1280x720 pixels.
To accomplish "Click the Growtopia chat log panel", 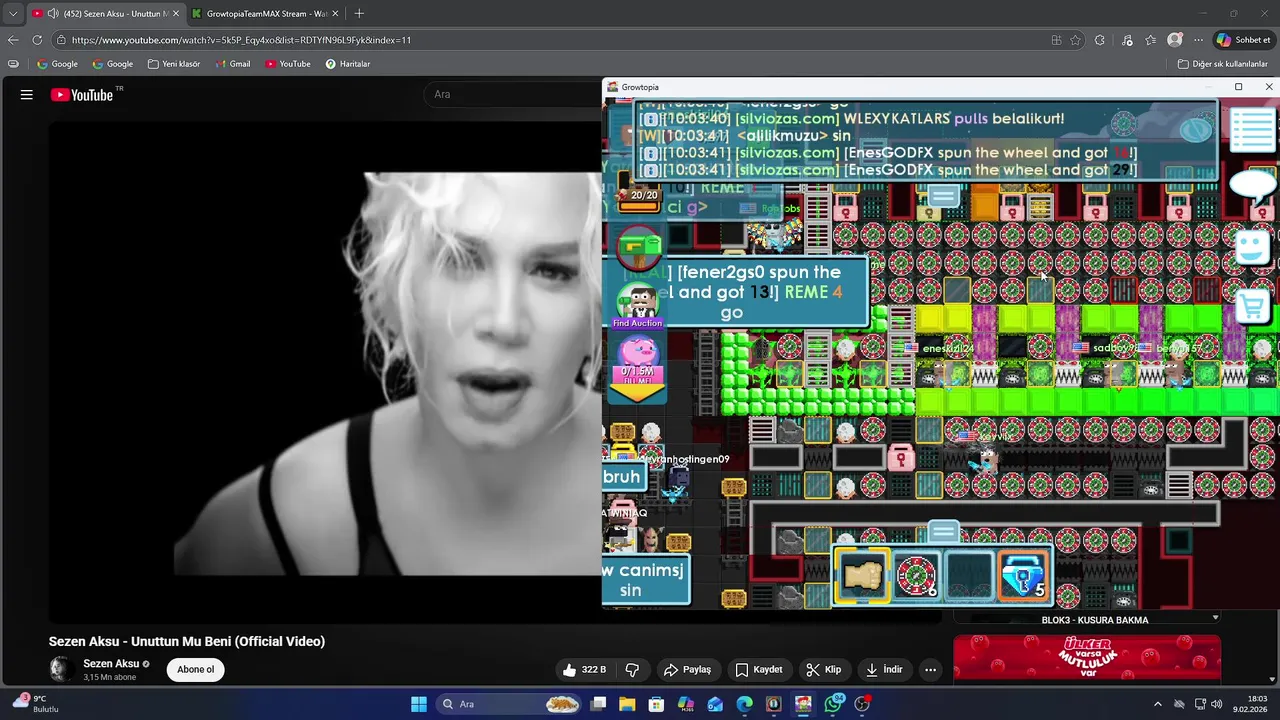I will point(928,140).
